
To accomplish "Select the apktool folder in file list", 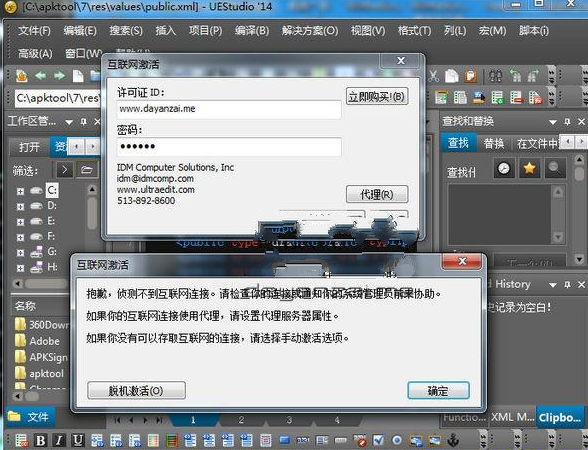I will point(40,374).
